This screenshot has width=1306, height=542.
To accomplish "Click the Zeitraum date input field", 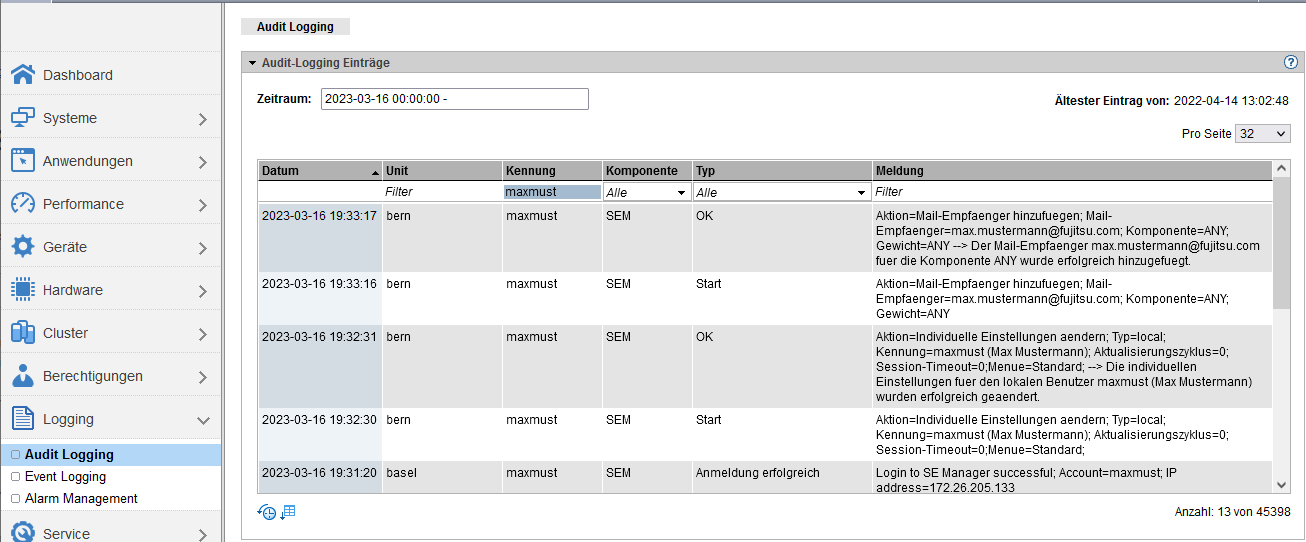I will tap(454, 99).
